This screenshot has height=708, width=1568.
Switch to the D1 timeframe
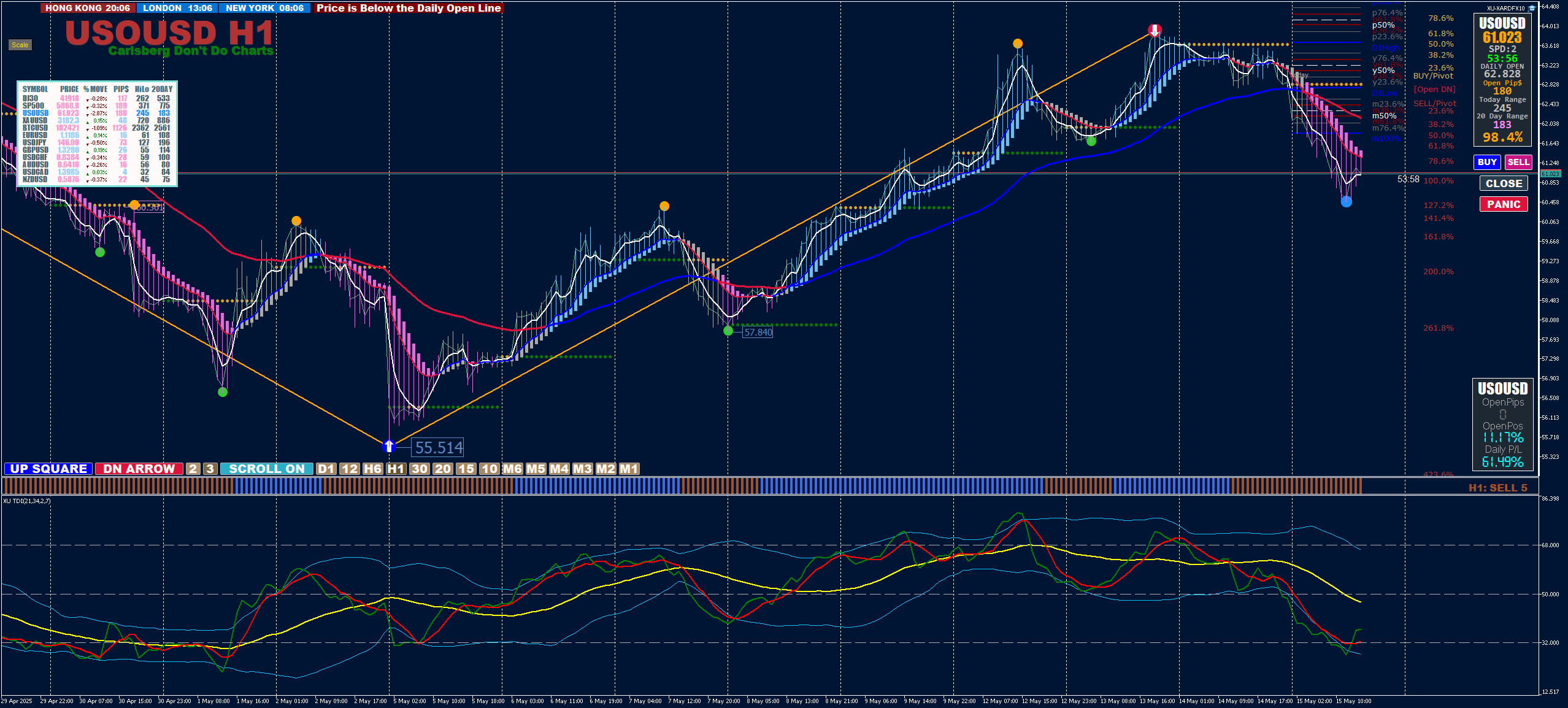point(326,469)
